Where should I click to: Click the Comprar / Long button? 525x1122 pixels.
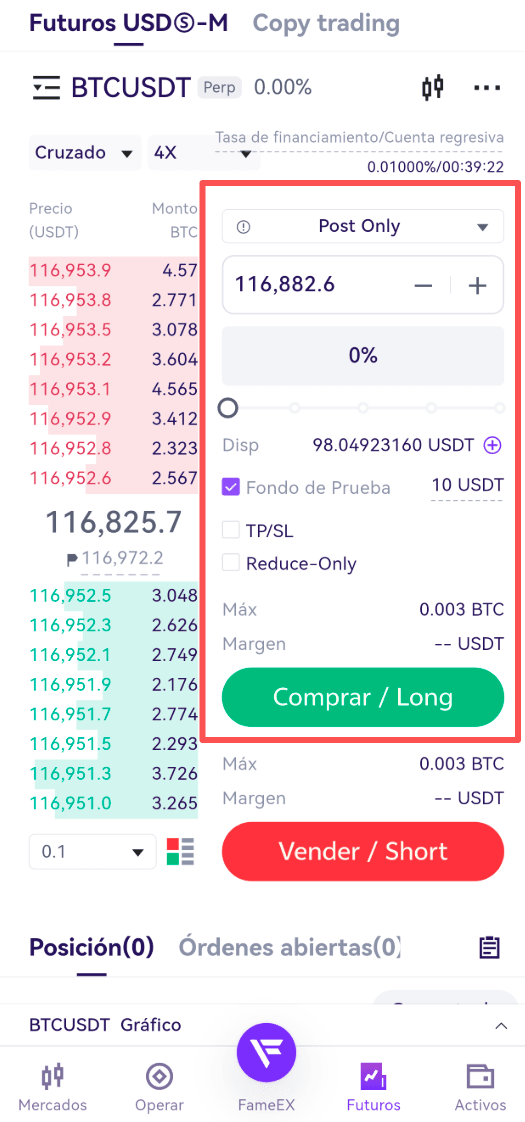pos(363,697)
